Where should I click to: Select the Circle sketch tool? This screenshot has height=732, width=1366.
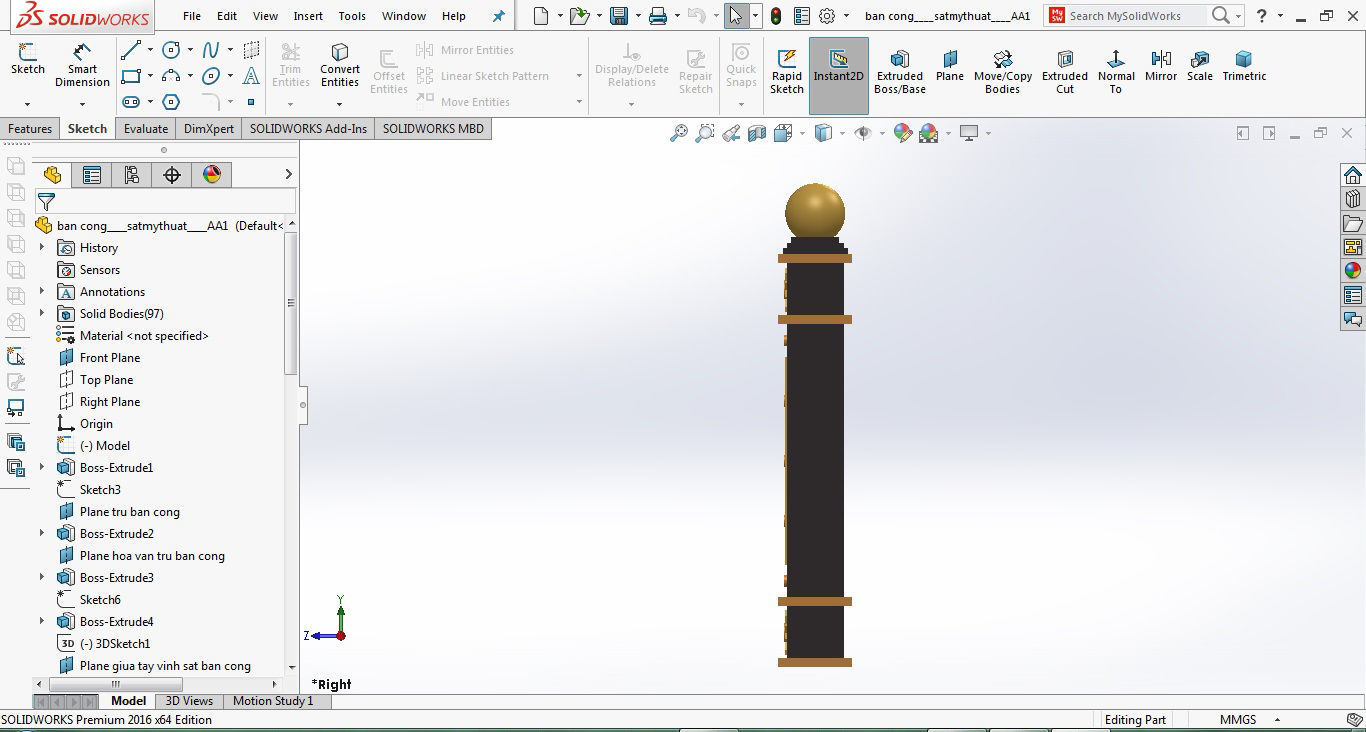[171, 50]
